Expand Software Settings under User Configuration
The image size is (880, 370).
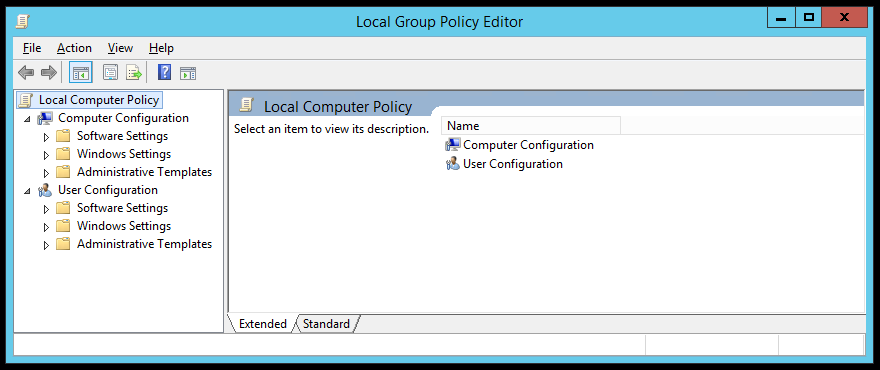coord(47,208)
